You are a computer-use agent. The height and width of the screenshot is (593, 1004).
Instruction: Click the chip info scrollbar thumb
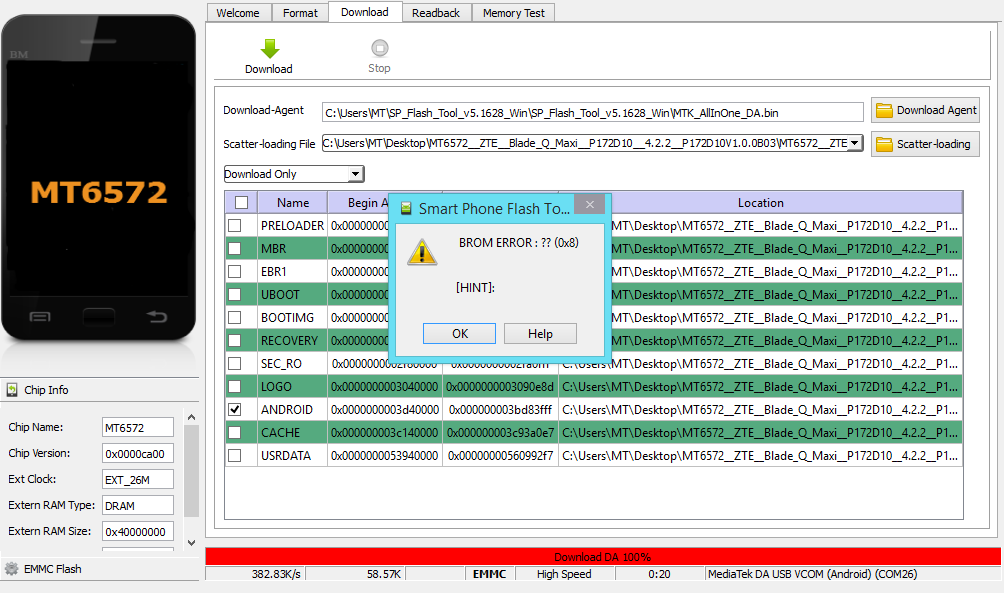tap(191, 471)
